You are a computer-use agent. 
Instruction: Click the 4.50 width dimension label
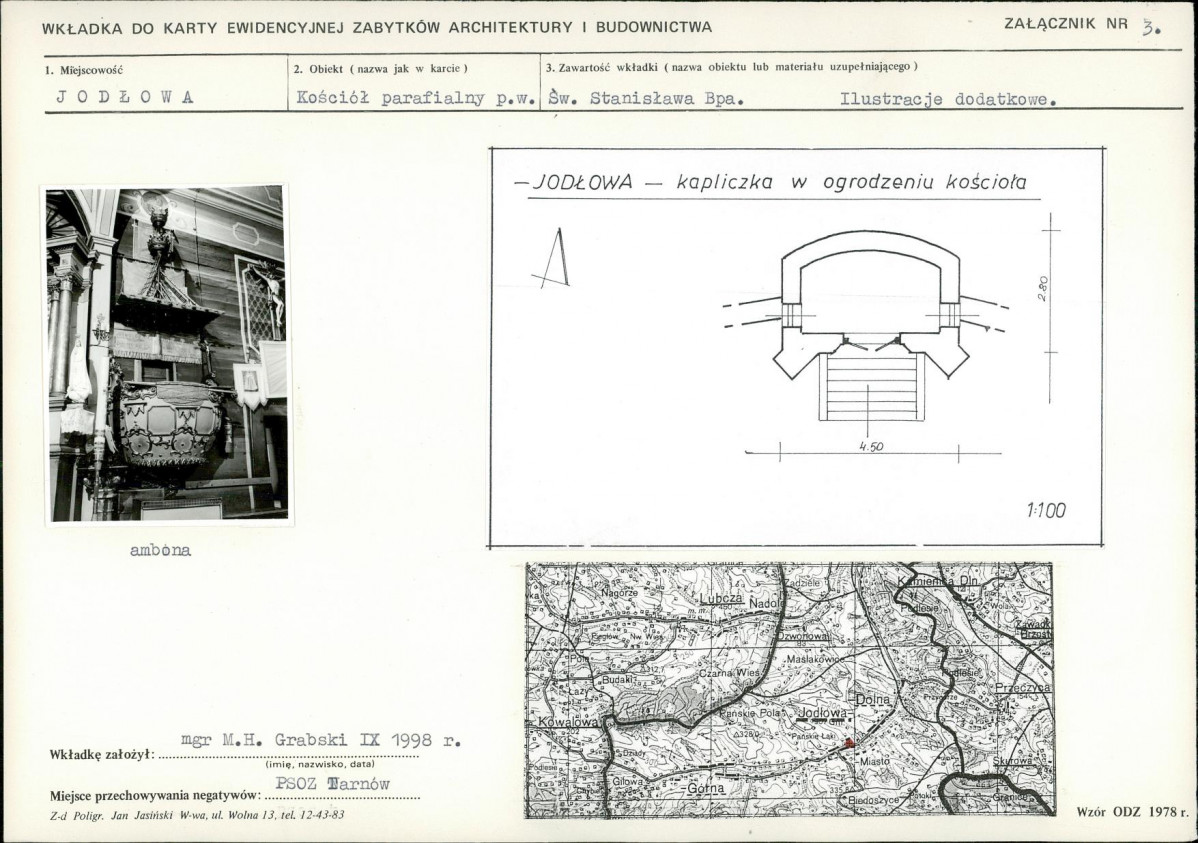(870, 446)
